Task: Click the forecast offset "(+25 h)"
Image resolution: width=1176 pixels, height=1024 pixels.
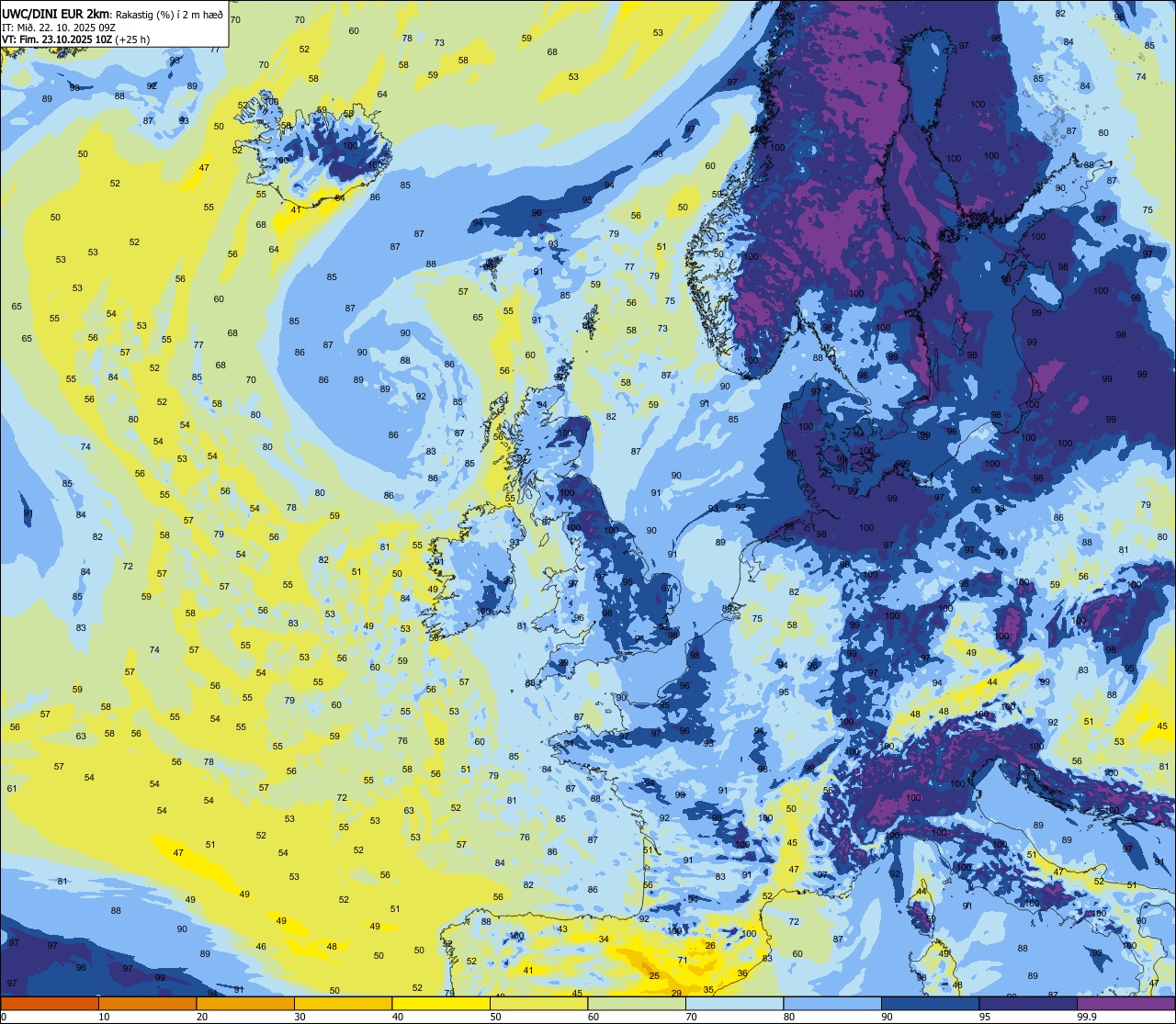Action: coord(133,39)
